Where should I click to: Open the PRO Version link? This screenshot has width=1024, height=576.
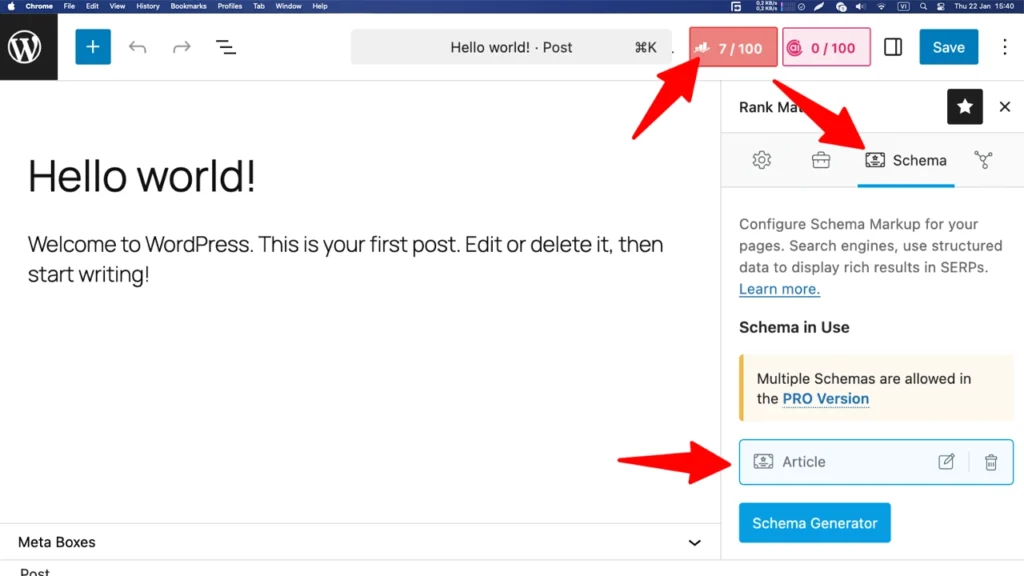(825, 398)
